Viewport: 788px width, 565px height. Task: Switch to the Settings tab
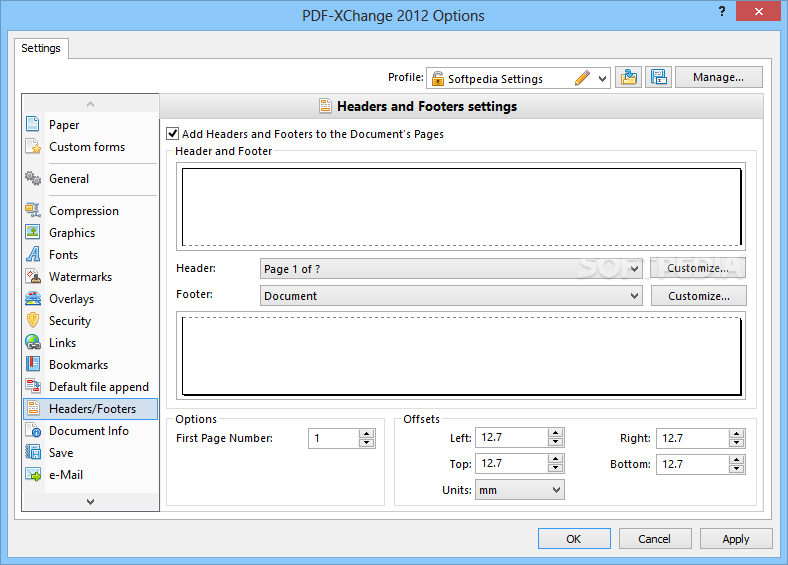click(x=41, y=48)
